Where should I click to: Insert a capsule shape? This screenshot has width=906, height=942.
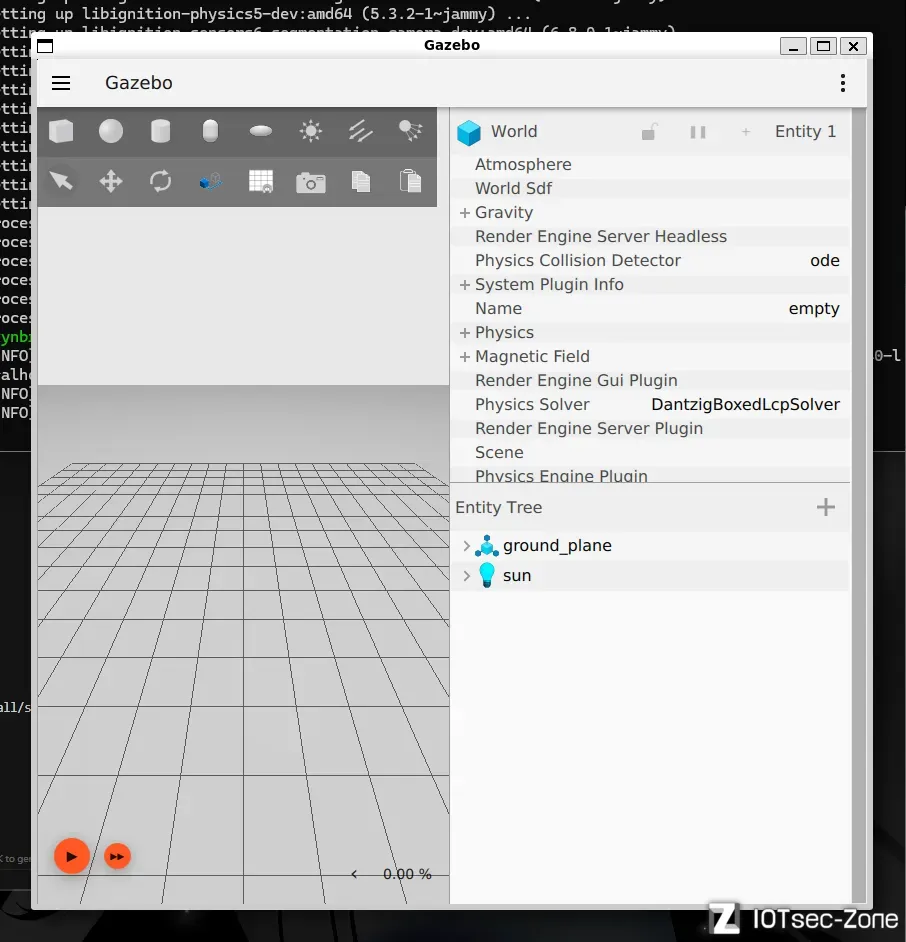(210, 131)
